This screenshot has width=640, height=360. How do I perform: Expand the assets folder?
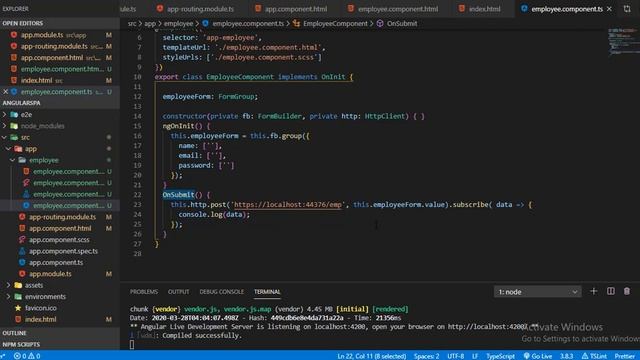pos(59,285)
